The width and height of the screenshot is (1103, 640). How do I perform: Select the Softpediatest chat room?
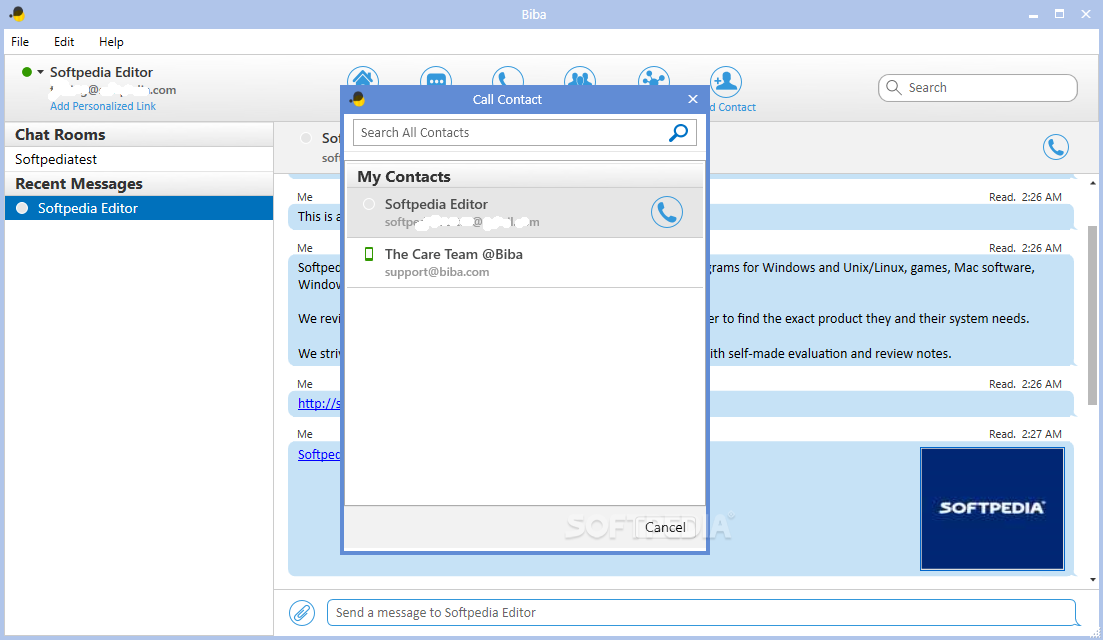coord(139,159)
